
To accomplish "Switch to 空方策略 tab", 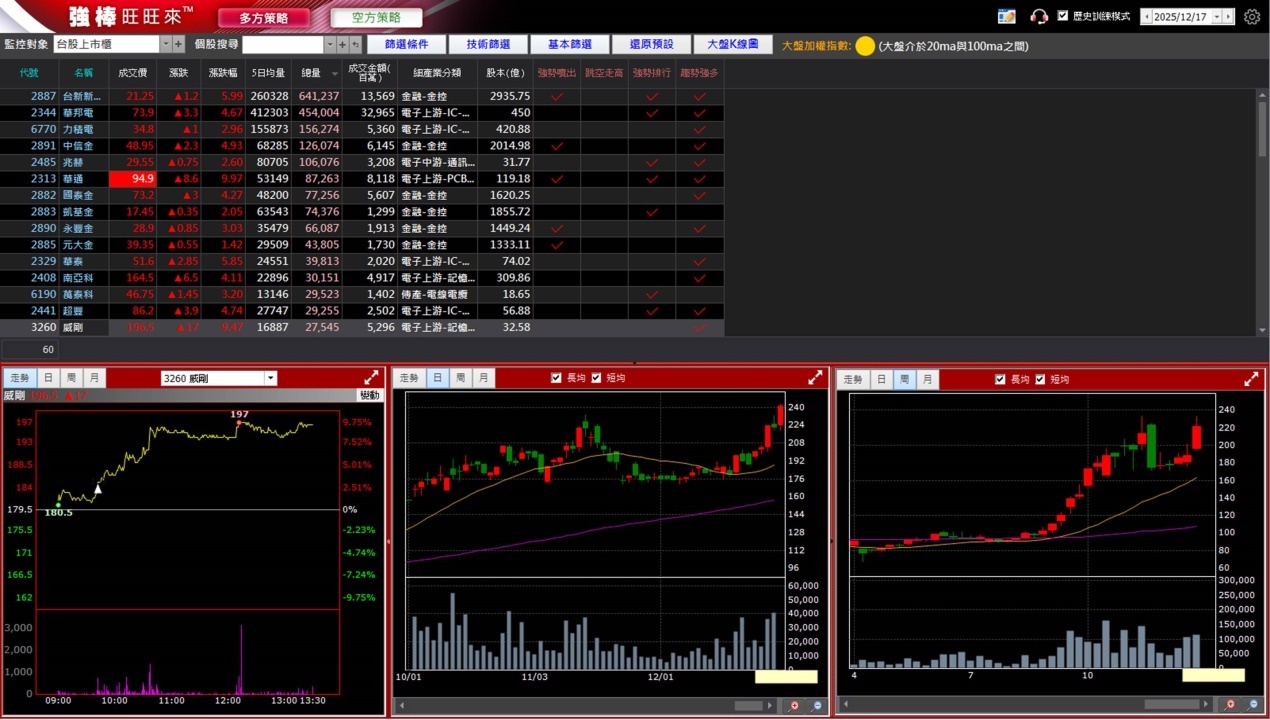I will click(376, 18).
